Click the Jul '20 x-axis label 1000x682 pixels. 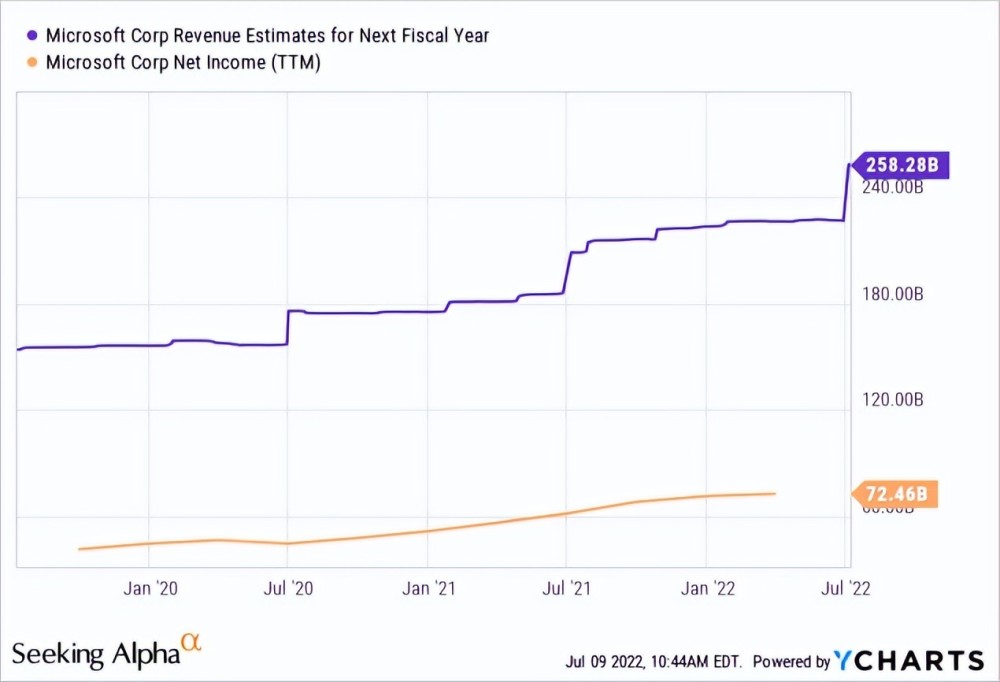tap(288, 588)
